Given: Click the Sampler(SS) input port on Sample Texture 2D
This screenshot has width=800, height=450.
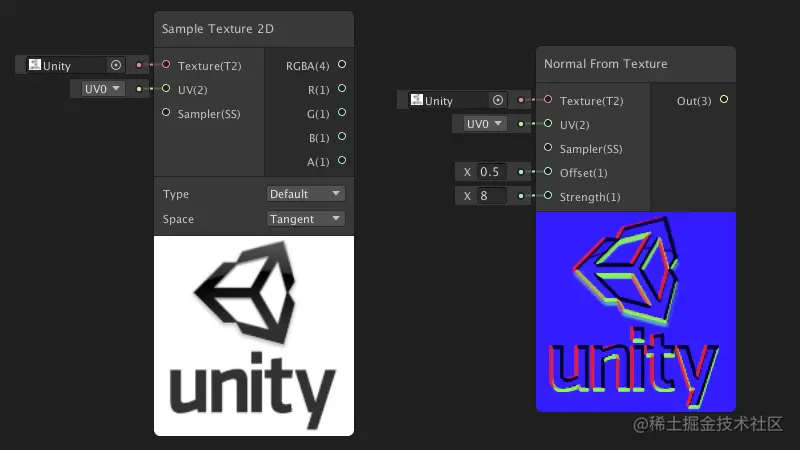Looking at the screenshot, I should [166, 112].
